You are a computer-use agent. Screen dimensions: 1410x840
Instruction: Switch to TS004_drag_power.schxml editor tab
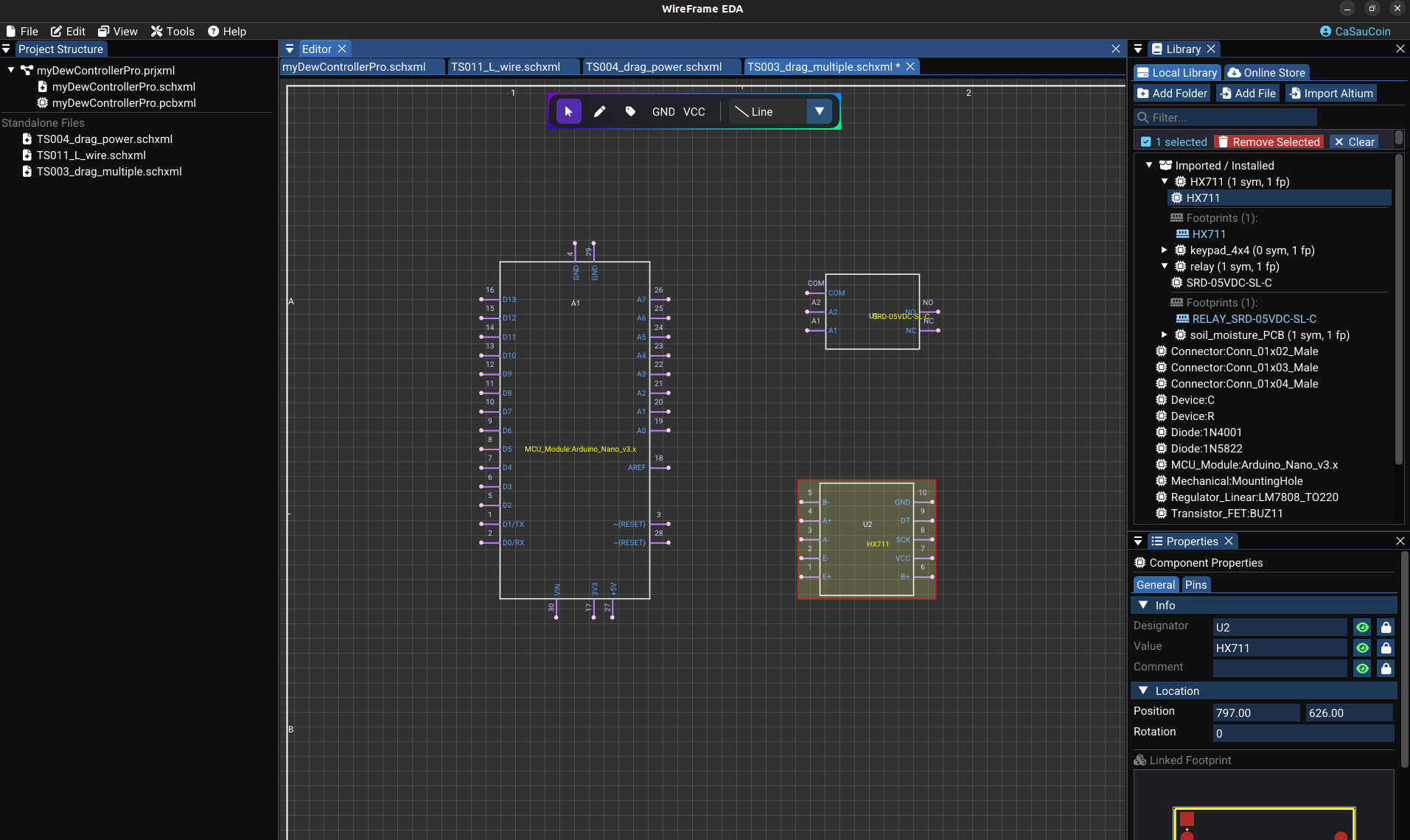[x=654, y=66]
